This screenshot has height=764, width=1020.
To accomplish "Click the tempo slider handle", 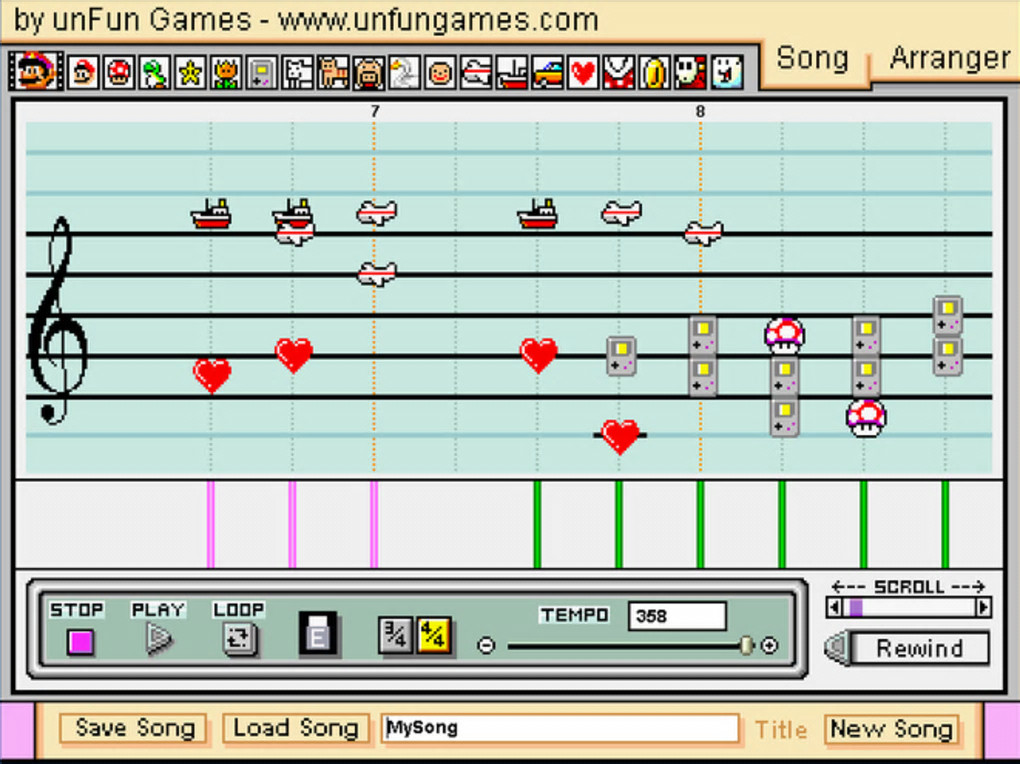I will (747, 646).
